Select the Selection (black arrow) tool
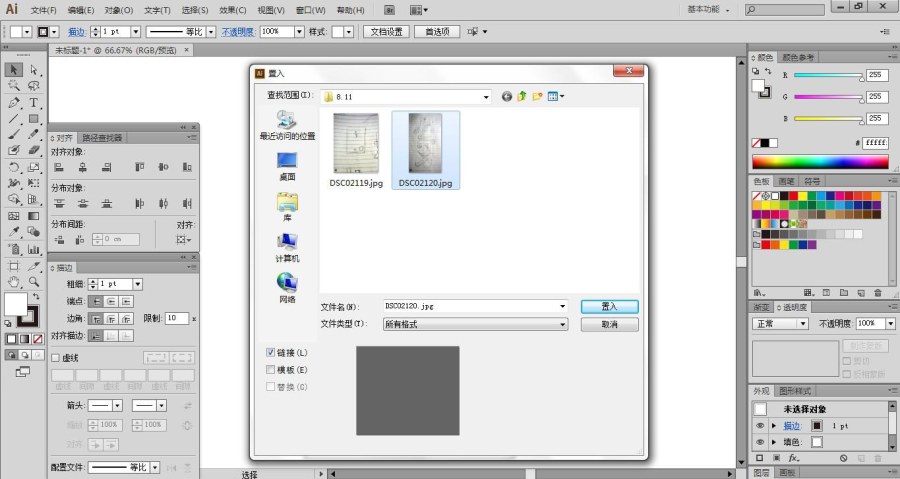This screenshot has width=900, height=479. (x=14, y=69)
